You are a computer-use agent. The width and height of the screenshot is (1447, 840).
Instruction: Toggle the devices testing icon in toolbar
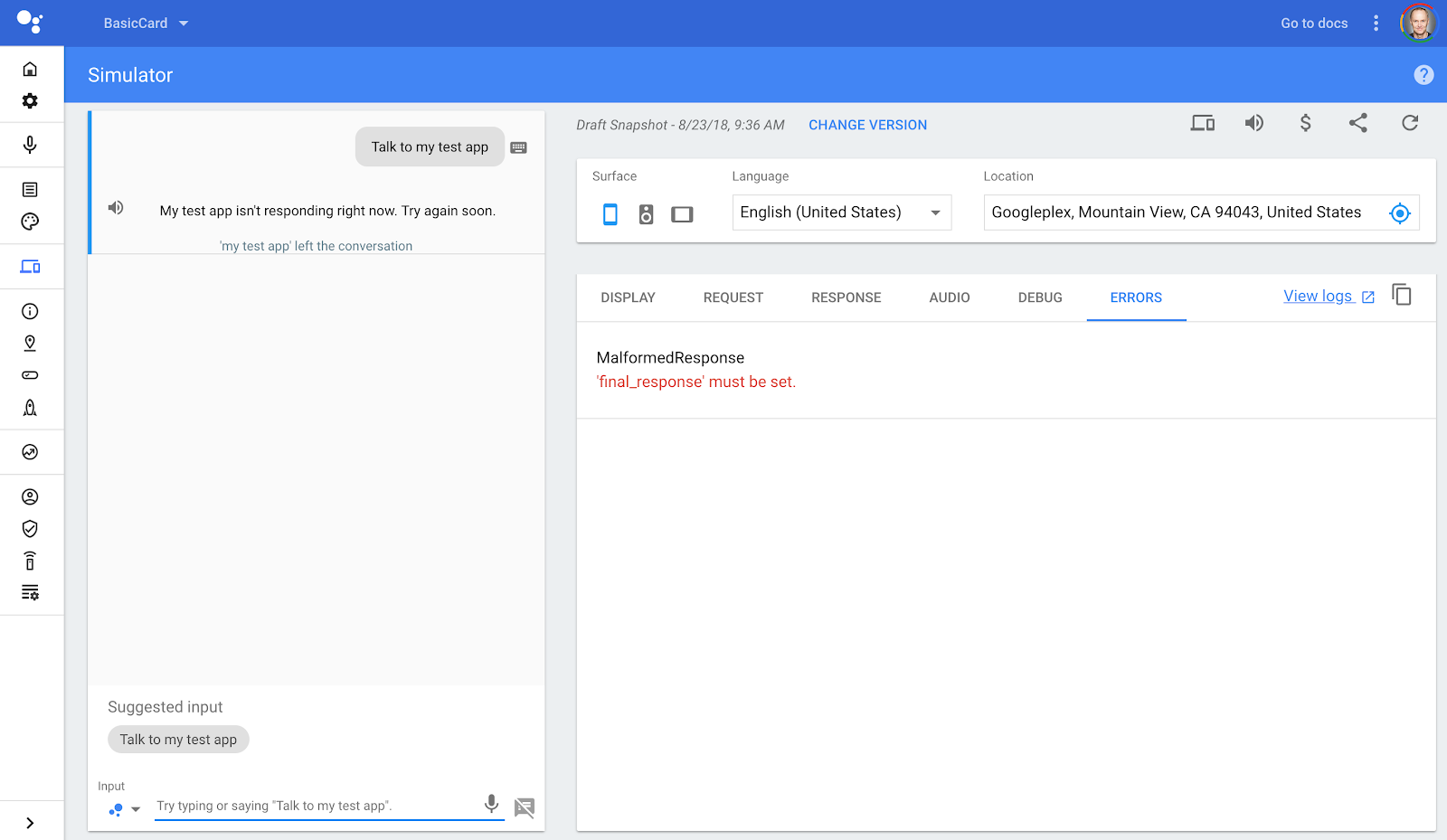coord(1203,123)
